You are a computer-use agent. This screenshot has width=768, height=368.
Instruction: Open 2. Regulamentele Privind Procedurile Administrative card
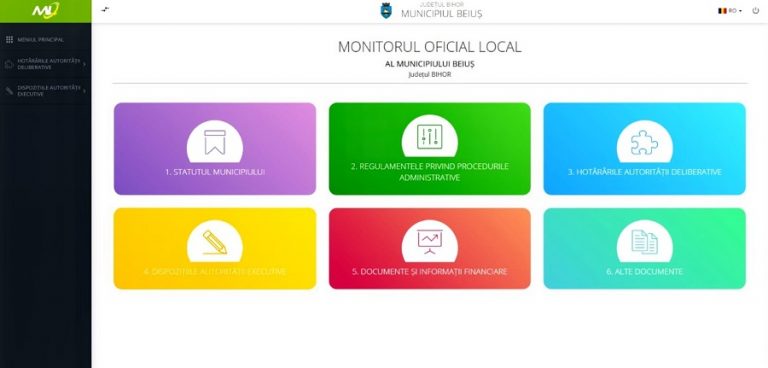click(430, 148)
